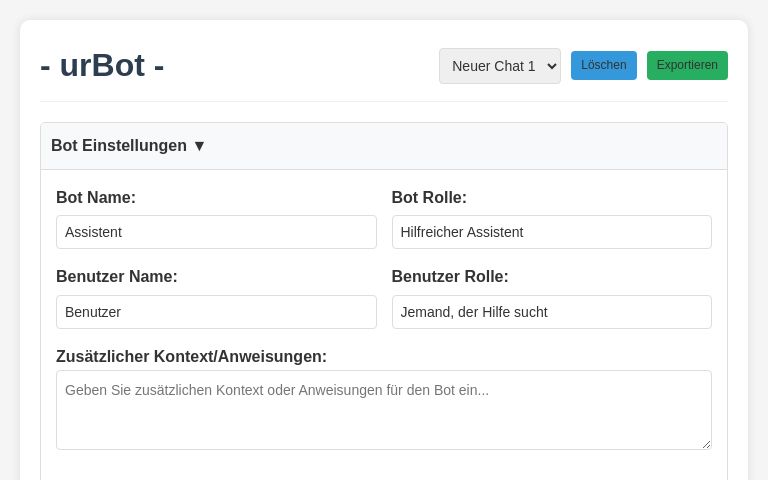
Task: Click the 'Jemand, der Hilfe sucht' text
Action: pos(474,312)
